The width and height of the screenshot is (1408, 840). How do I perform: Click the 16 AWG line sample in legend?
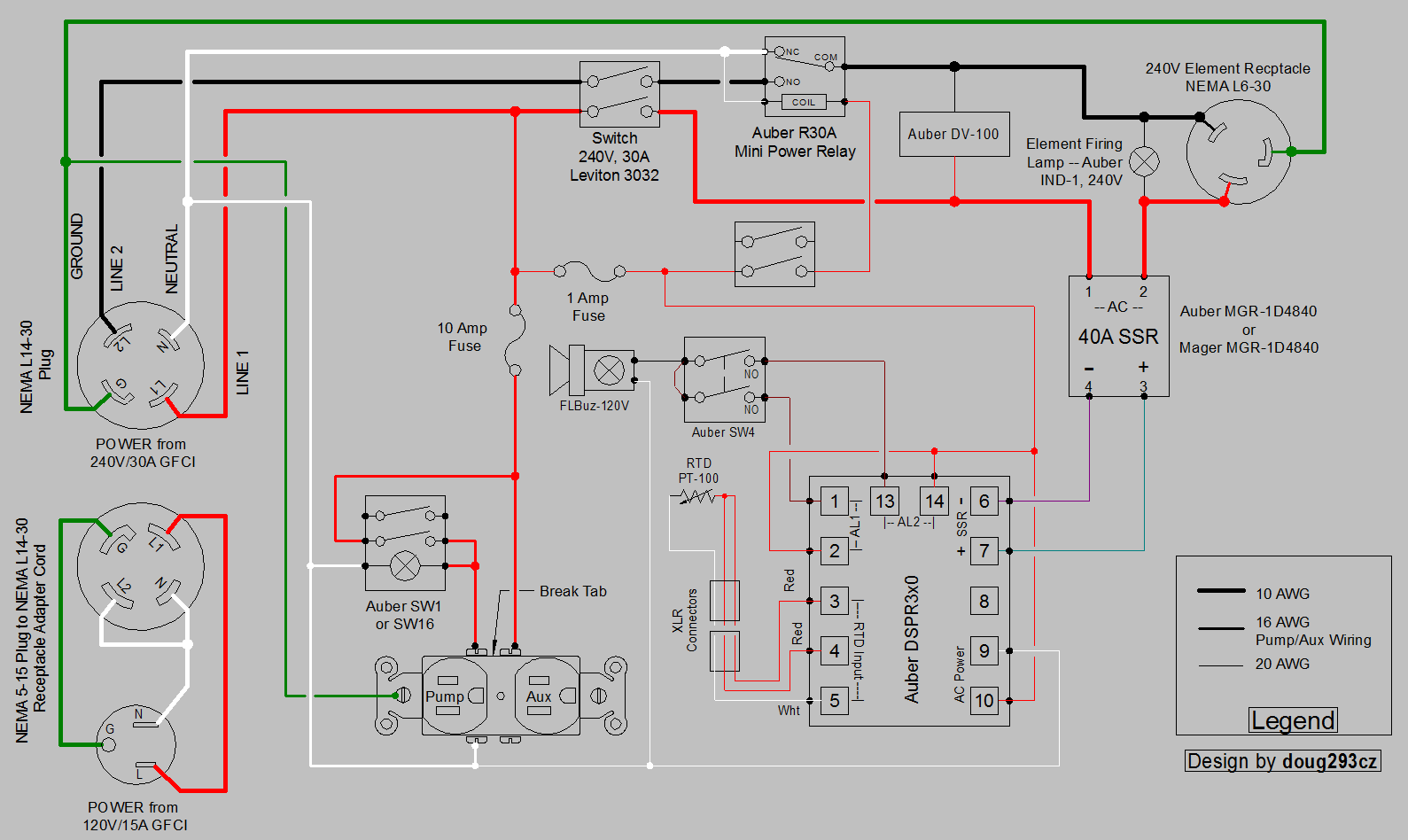(x=1221, y=629)
